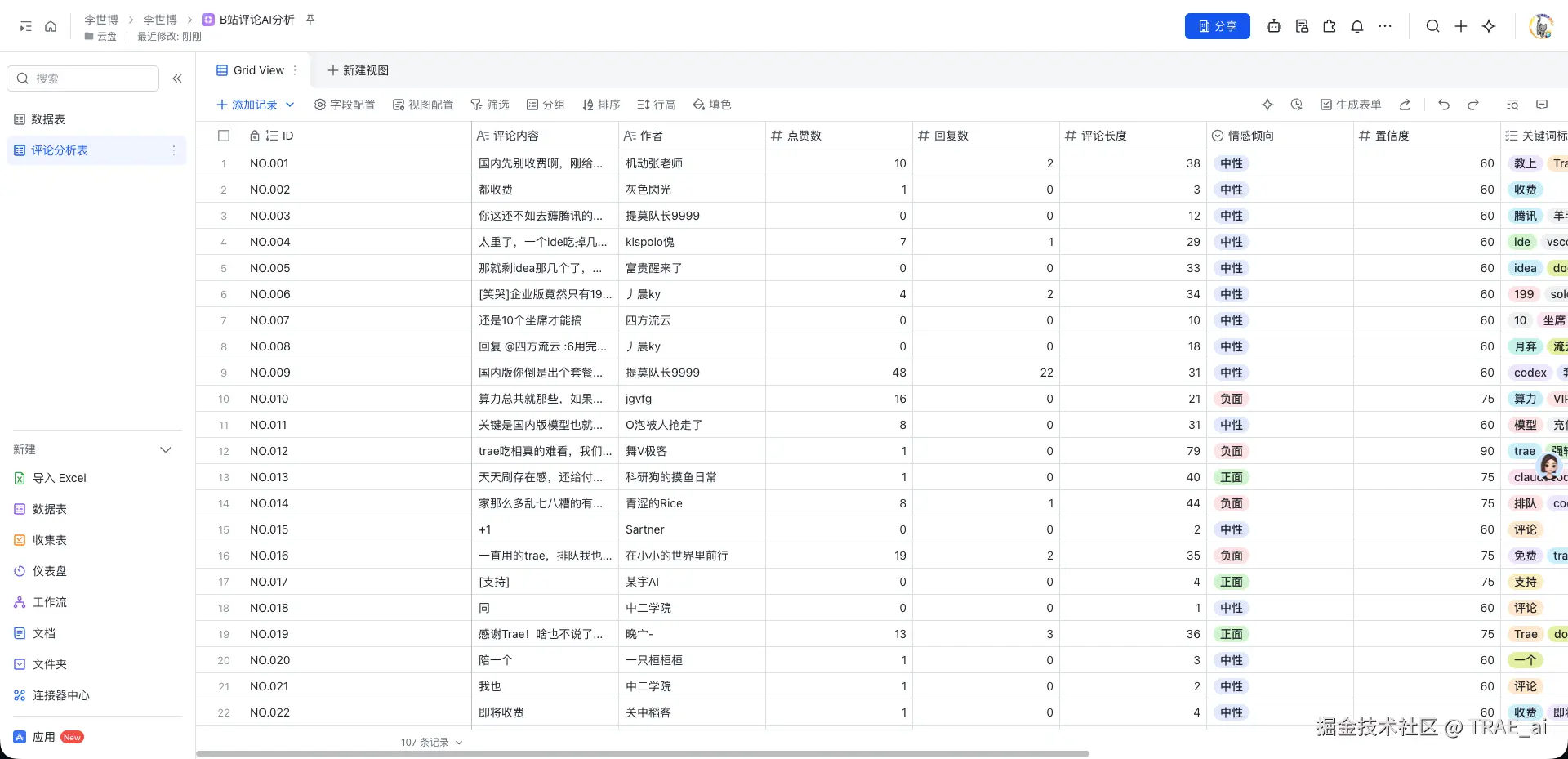The image size is (1568, 759).
Task: Undo the last action
Action: [x=1444, y=105]
